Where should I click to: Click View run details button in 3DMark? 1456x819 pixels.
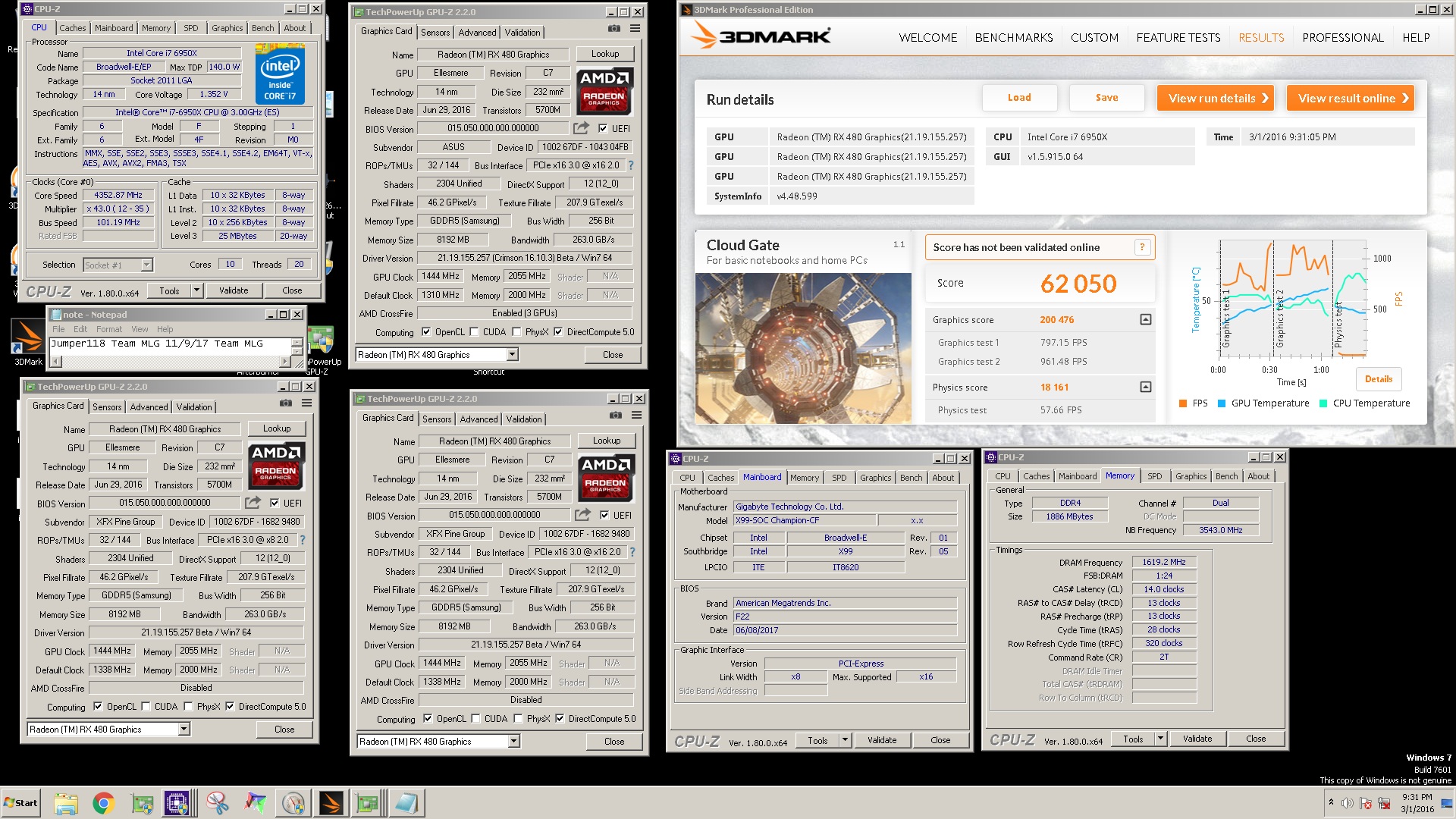point(1216,98)
